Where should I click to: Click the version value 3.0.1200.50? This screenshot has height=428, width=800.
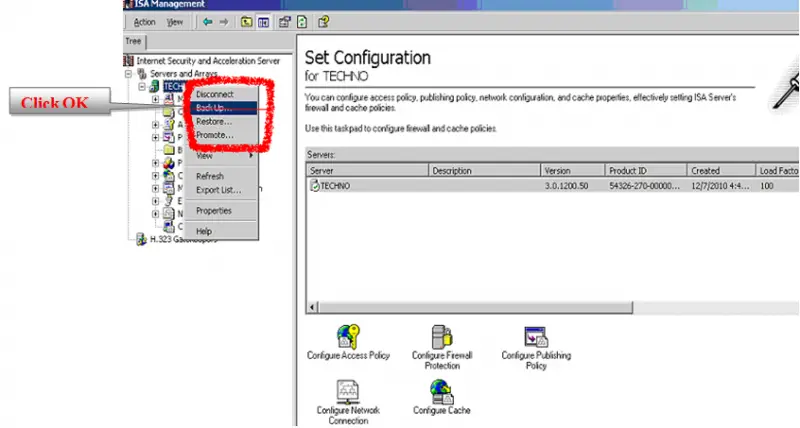pos(566,186)
